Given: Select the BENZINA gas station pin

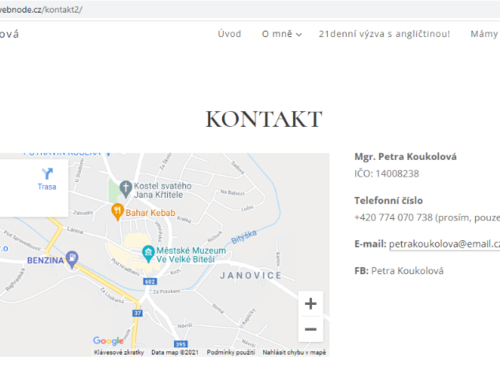Looking at the screenshot, I should (72, 259).
